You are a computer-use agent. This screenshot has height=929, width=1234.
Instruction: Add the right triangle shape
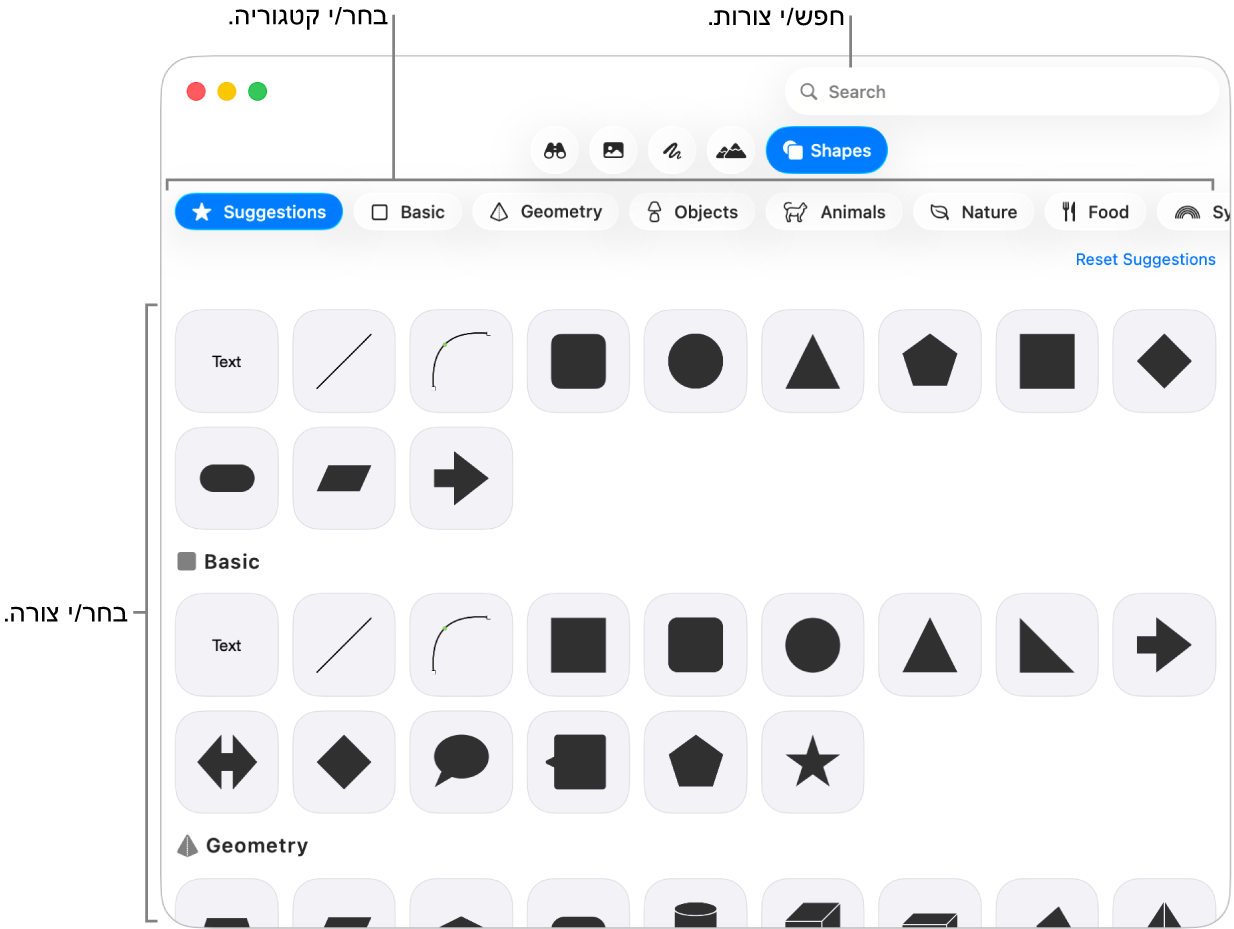point(1047,645)
